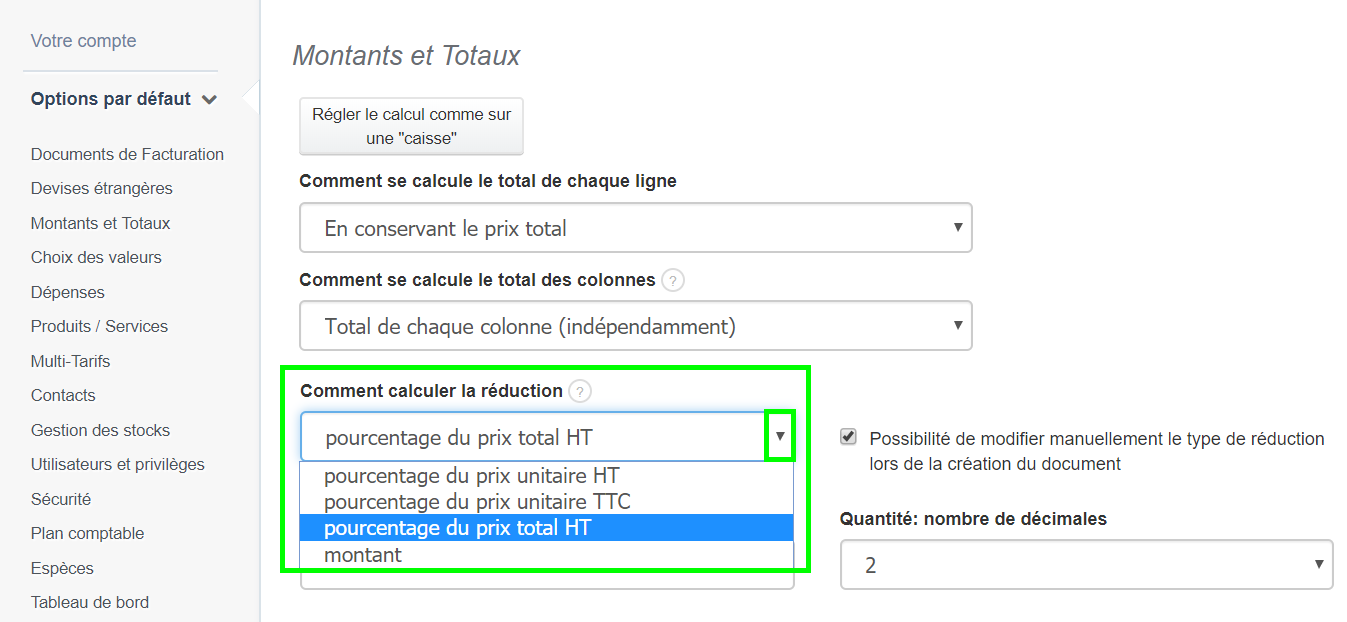Viewport: 1347px width, 622px height.
Task: Open the "Sécurité" section
Action: pos(61,499)
